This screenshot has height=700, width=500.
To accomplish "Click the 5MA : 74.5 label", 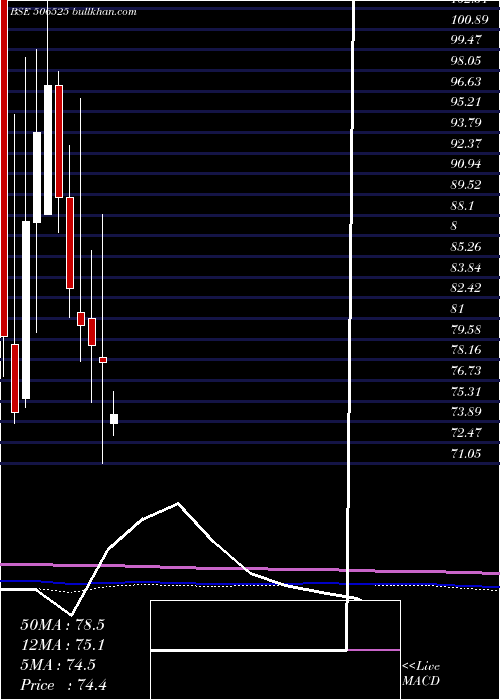I will tap(58, 665).
